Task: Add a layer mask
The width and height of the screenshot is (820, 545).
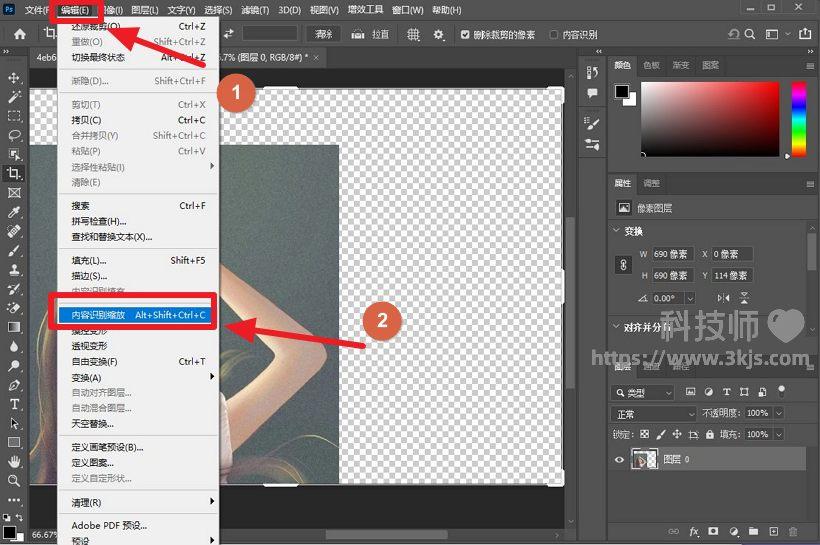Action: click(713, 531)
